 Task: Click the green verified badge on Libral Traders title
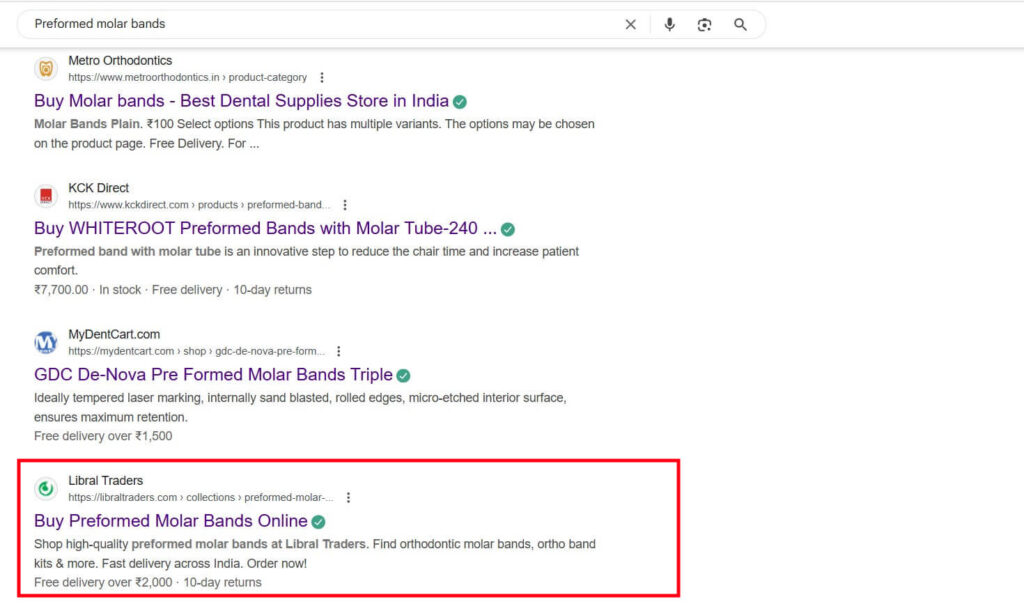pyautogui.click(x=318, y=522)
